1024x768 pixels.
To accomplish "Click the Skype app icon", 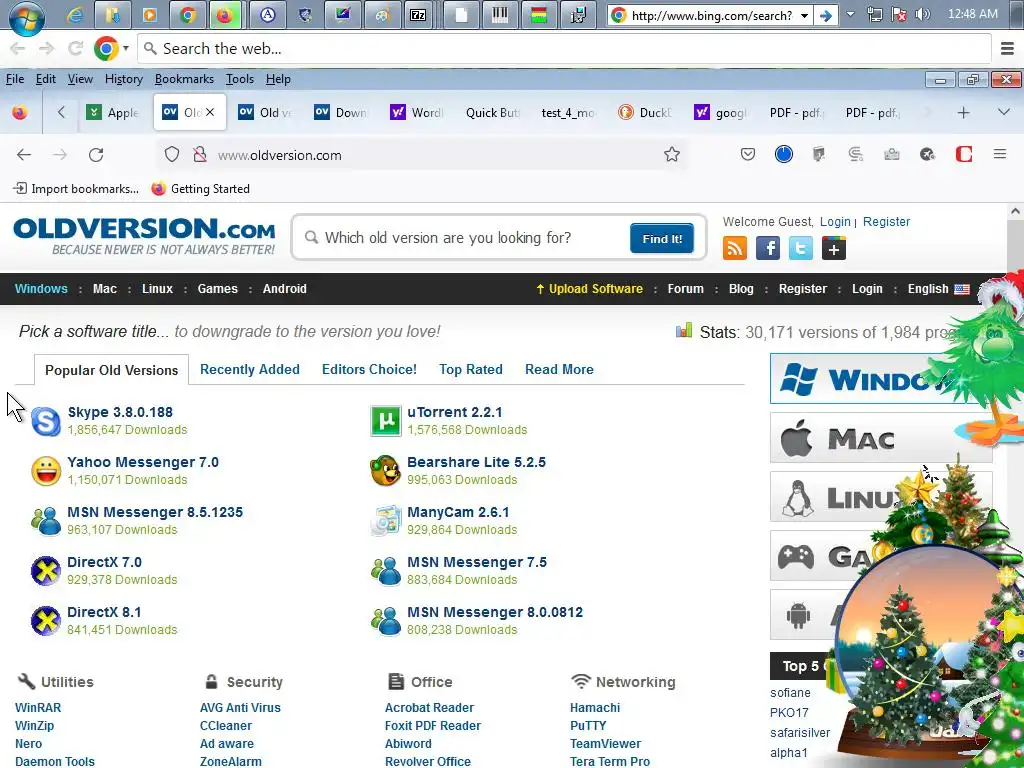I will [x=46, y=421].
